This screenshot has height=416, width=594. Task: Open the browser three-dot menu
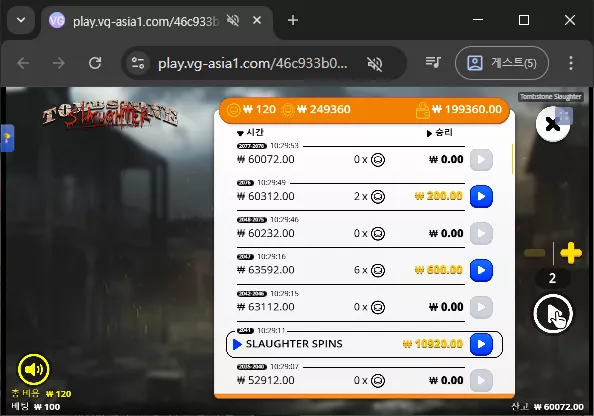click(x=571, y=63)
